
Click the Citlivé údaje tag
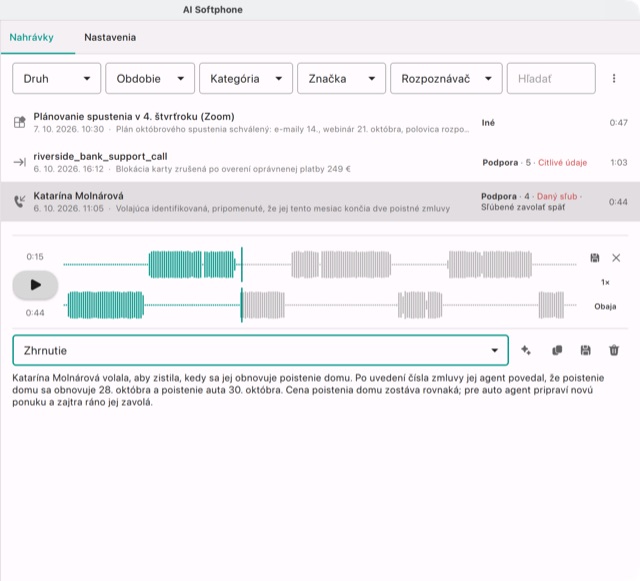coord(562,163)
